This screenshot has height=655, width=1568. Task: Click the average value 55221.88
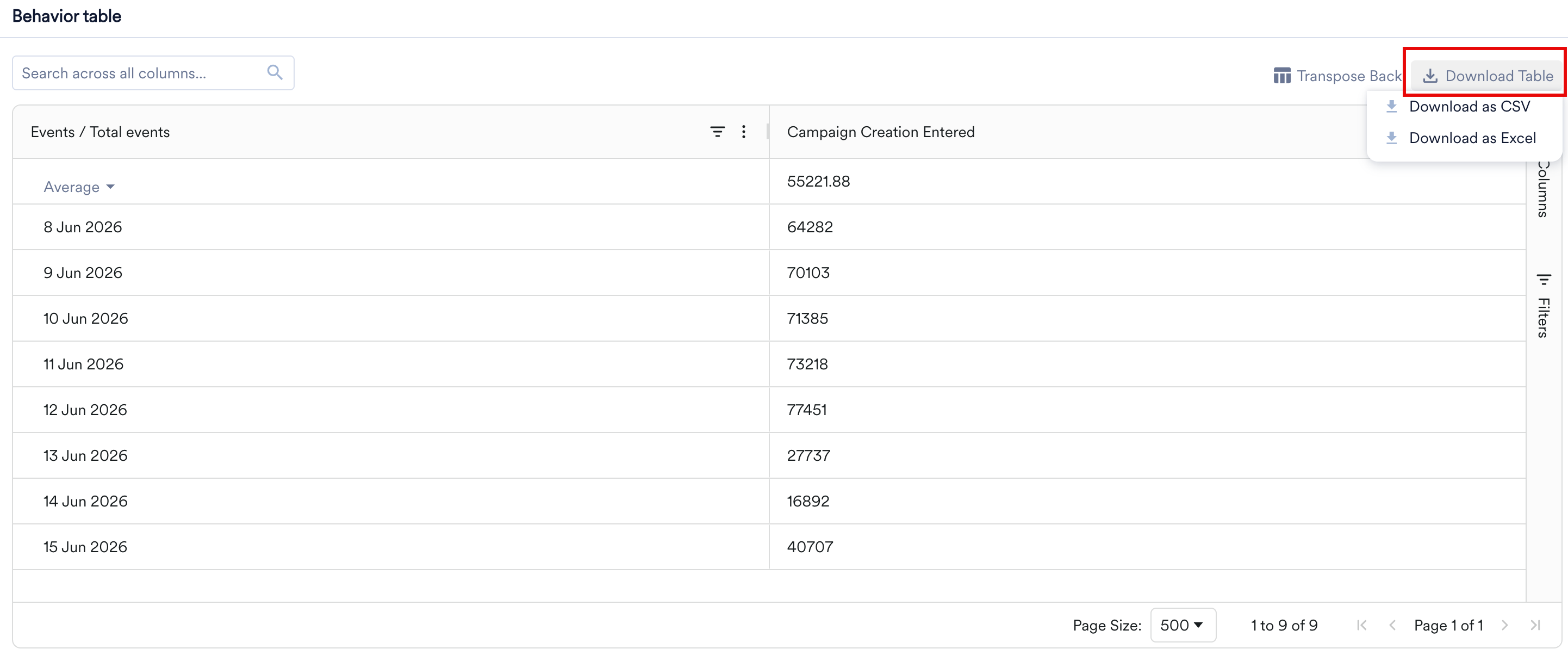pyautogui.click(x=818, y=182)
